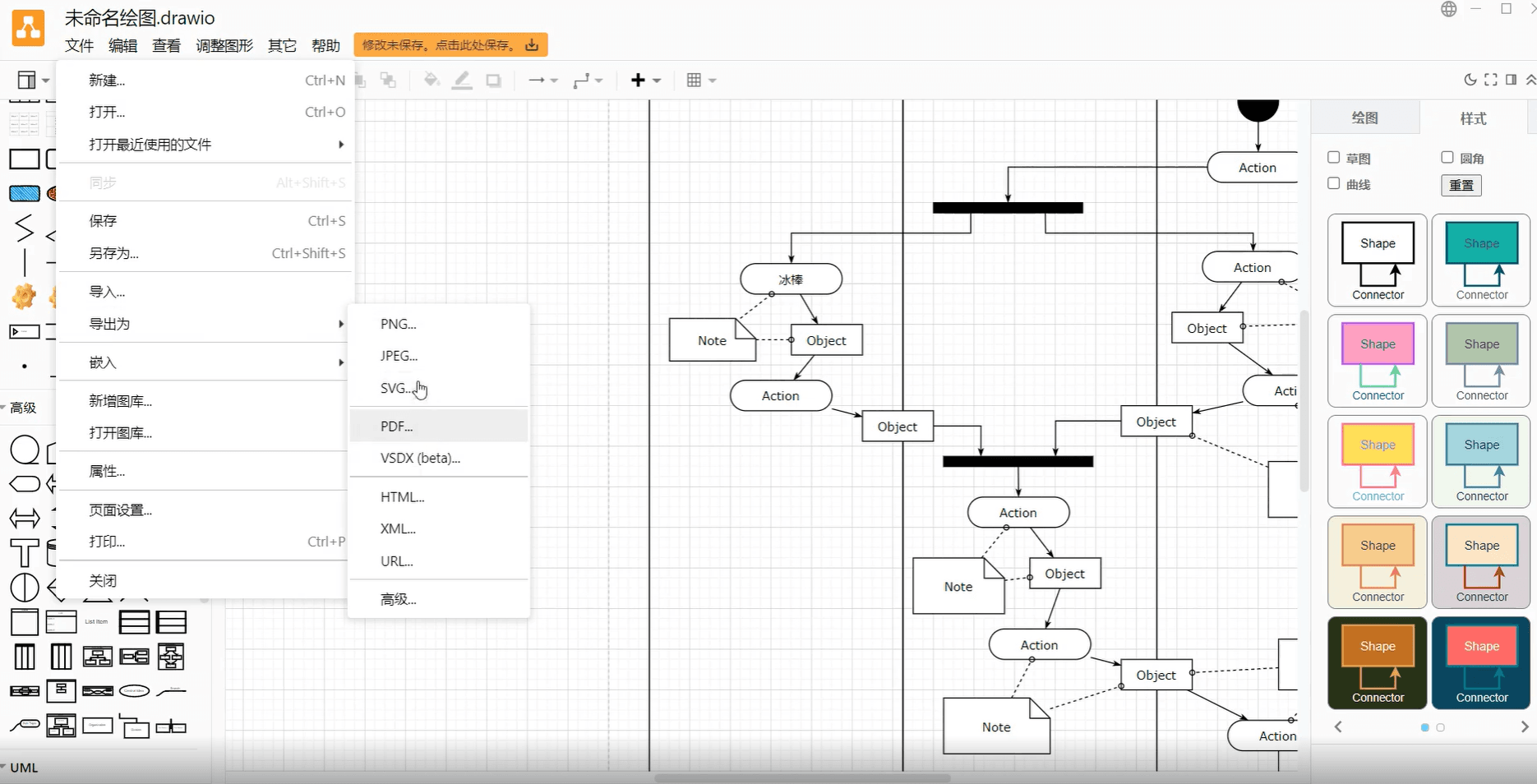Choose PDF... from the export submenu
This screenshot has width=1537, height=784.
pos(397,427)
